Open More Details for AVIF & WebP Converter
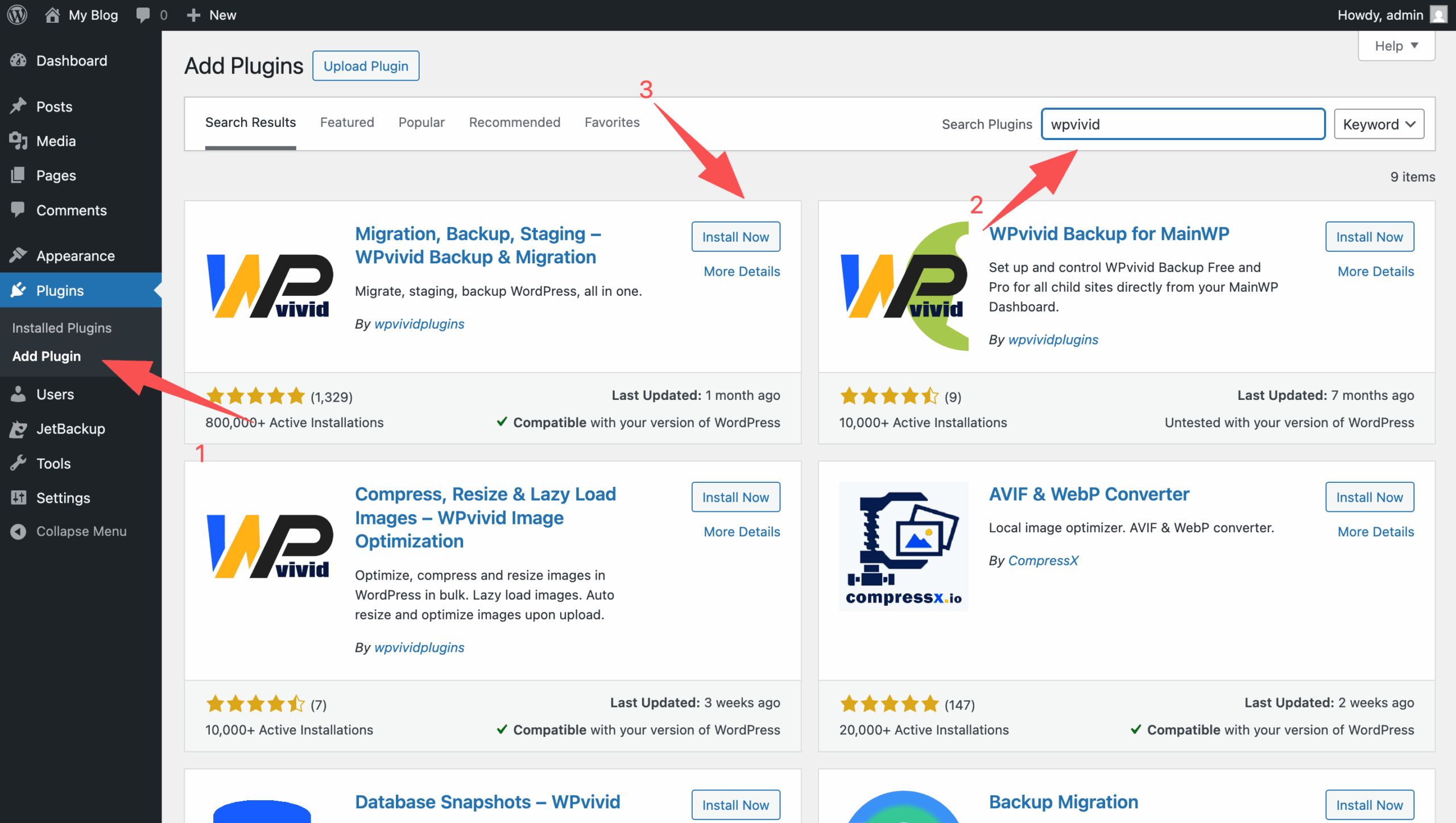 pyautogui.click(x=1375, y=531)
